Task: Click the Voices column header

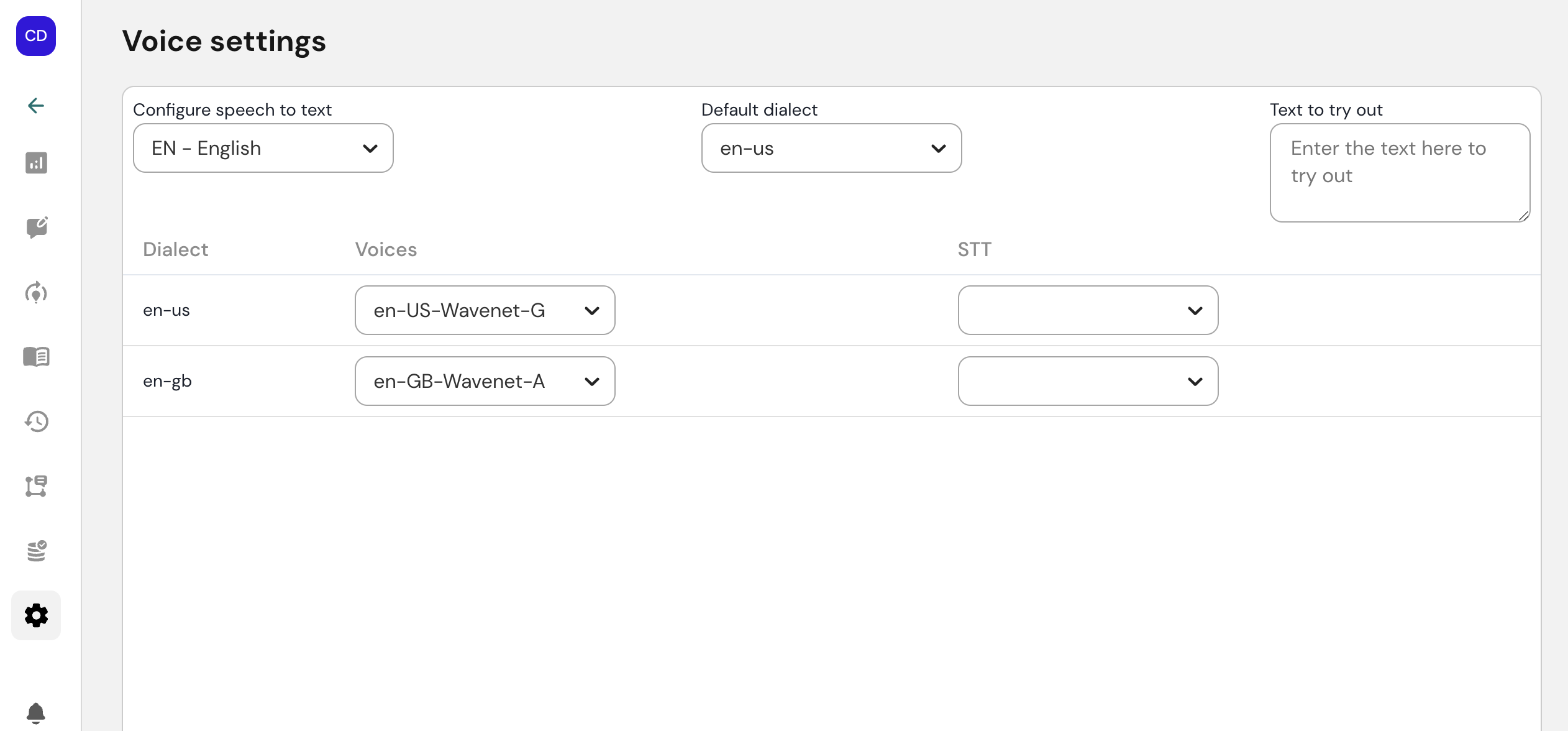Action: (x=386, y=249)
